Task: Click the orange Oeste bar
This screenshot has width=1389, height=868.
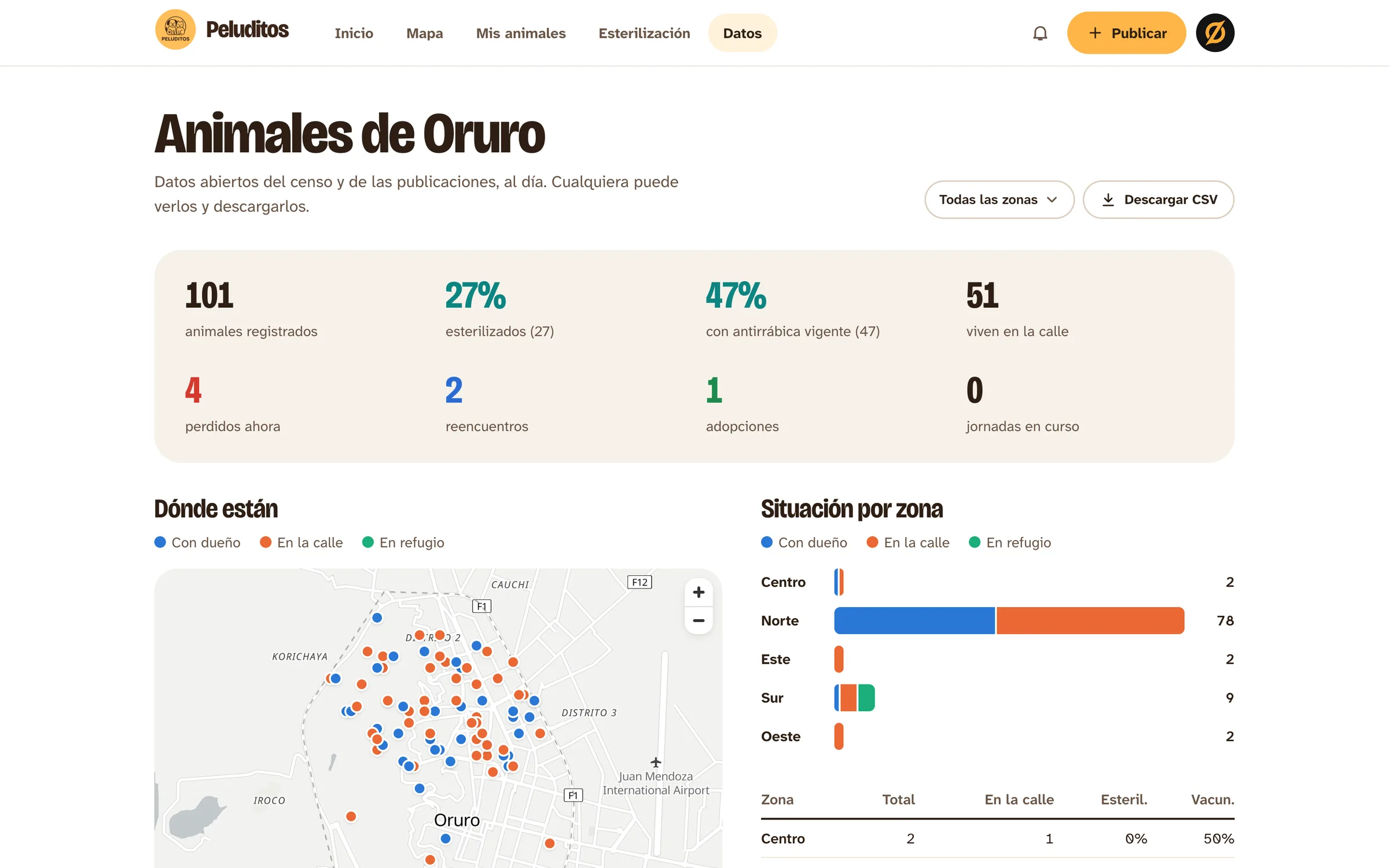Action: [839, 737]
